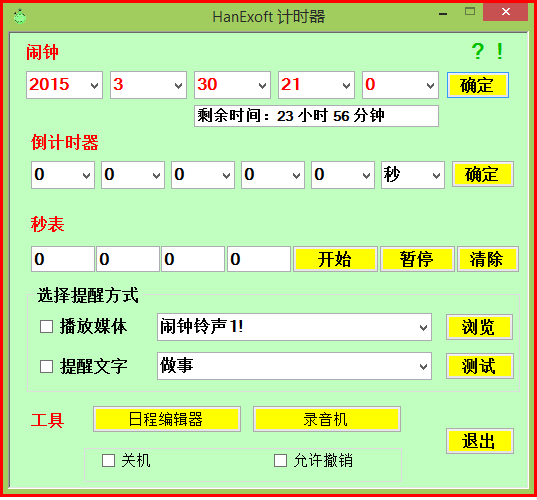The height and width of the screenshot is (500, 537).
Task: Open the alarm year dropdown showing 2015
Action: tap(64, 85)
